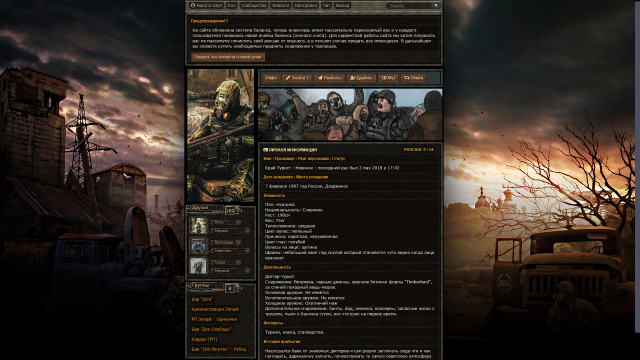Open the user profile icon in top bar

click(193, 6)
